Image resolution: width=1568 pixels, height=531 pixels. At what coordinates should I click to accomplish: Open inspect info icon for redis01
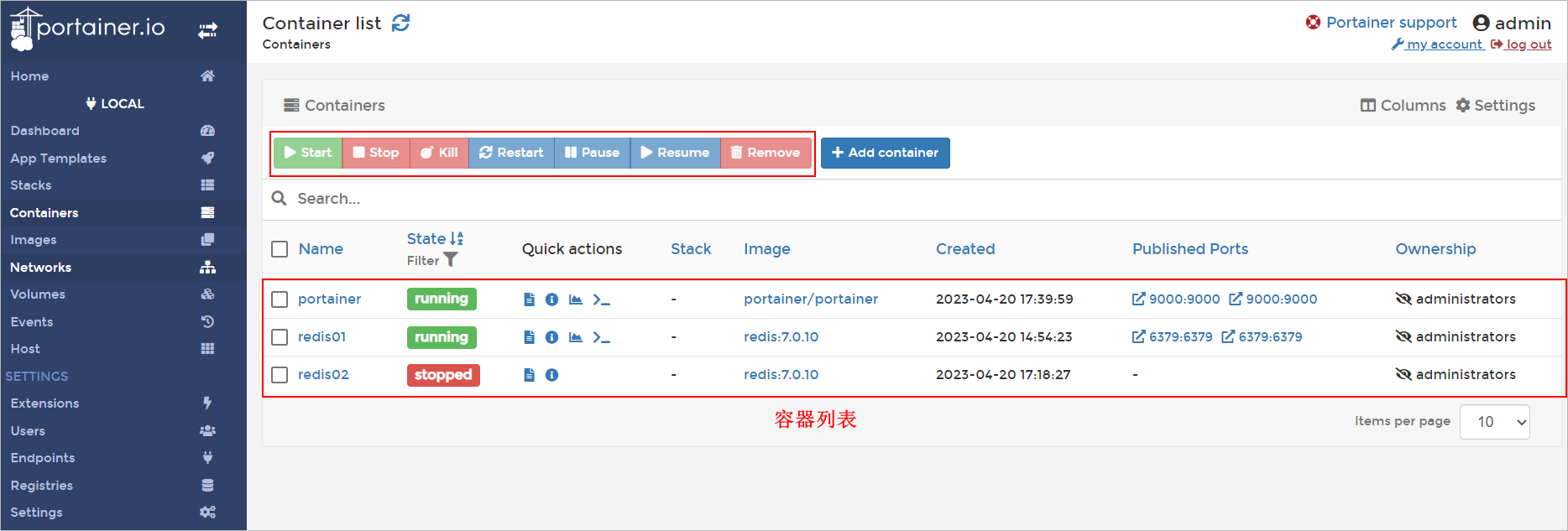551,337
